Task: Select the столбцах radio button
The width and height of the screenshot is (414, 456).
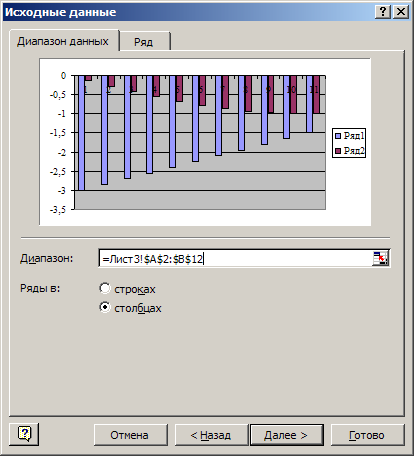Action: click(x=105, y=307)
